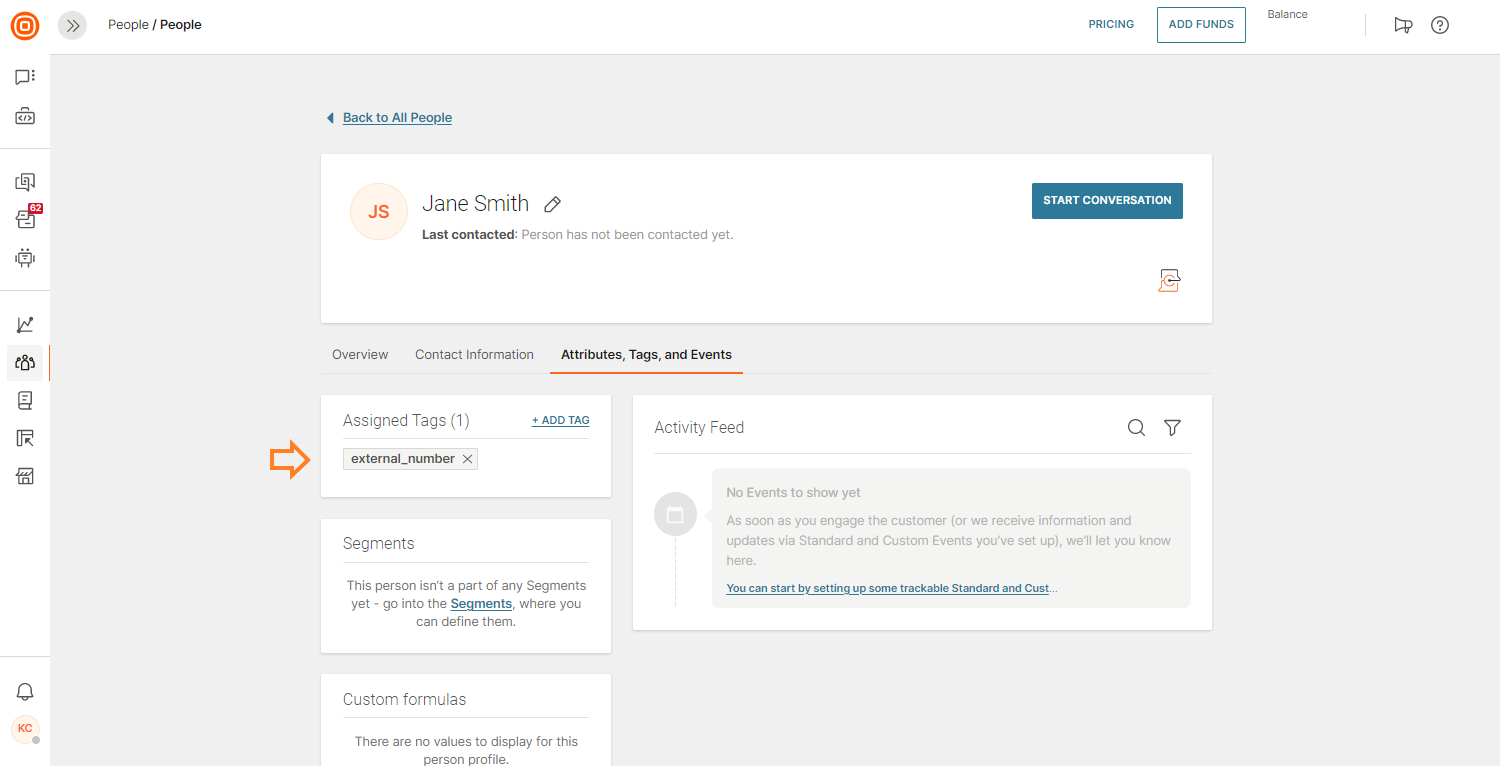The width and height of the screenshot is (1500, 766).
Task: Edit Jane Smith's name with pencil icon
Action: (552, 204)
